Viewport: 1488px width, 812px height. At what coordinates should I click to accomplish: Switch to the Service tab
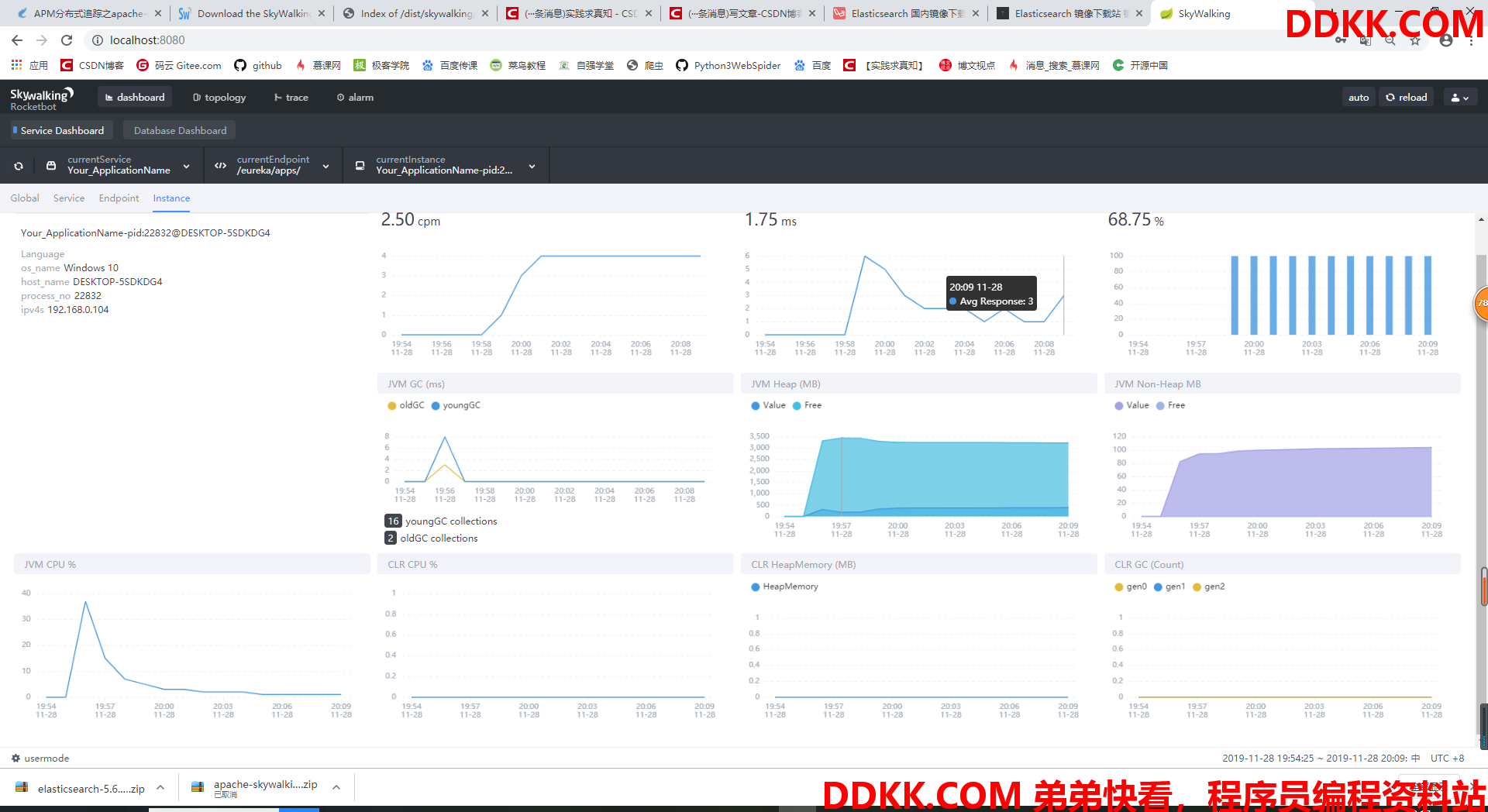pyautogui.click(x=69, y=198)
